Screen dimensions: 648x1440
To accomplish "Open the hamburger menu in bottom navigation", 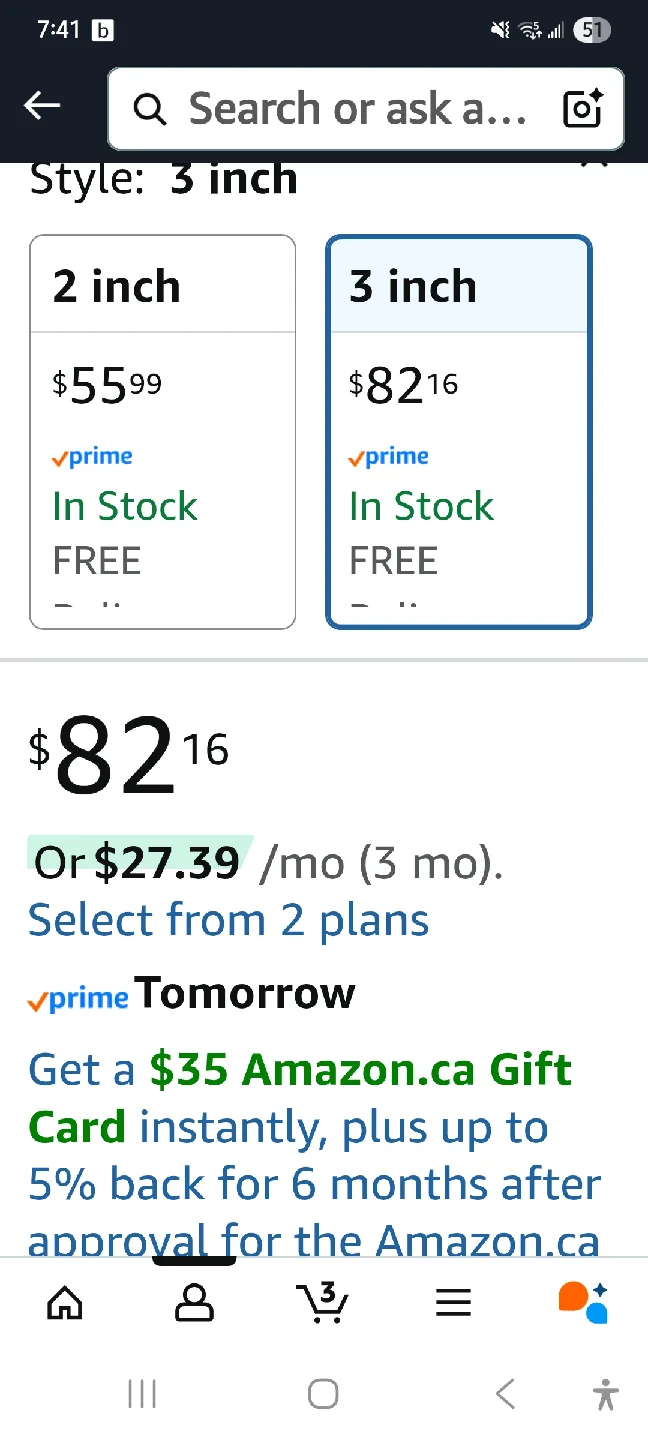I will click(x=453, y=1301).
